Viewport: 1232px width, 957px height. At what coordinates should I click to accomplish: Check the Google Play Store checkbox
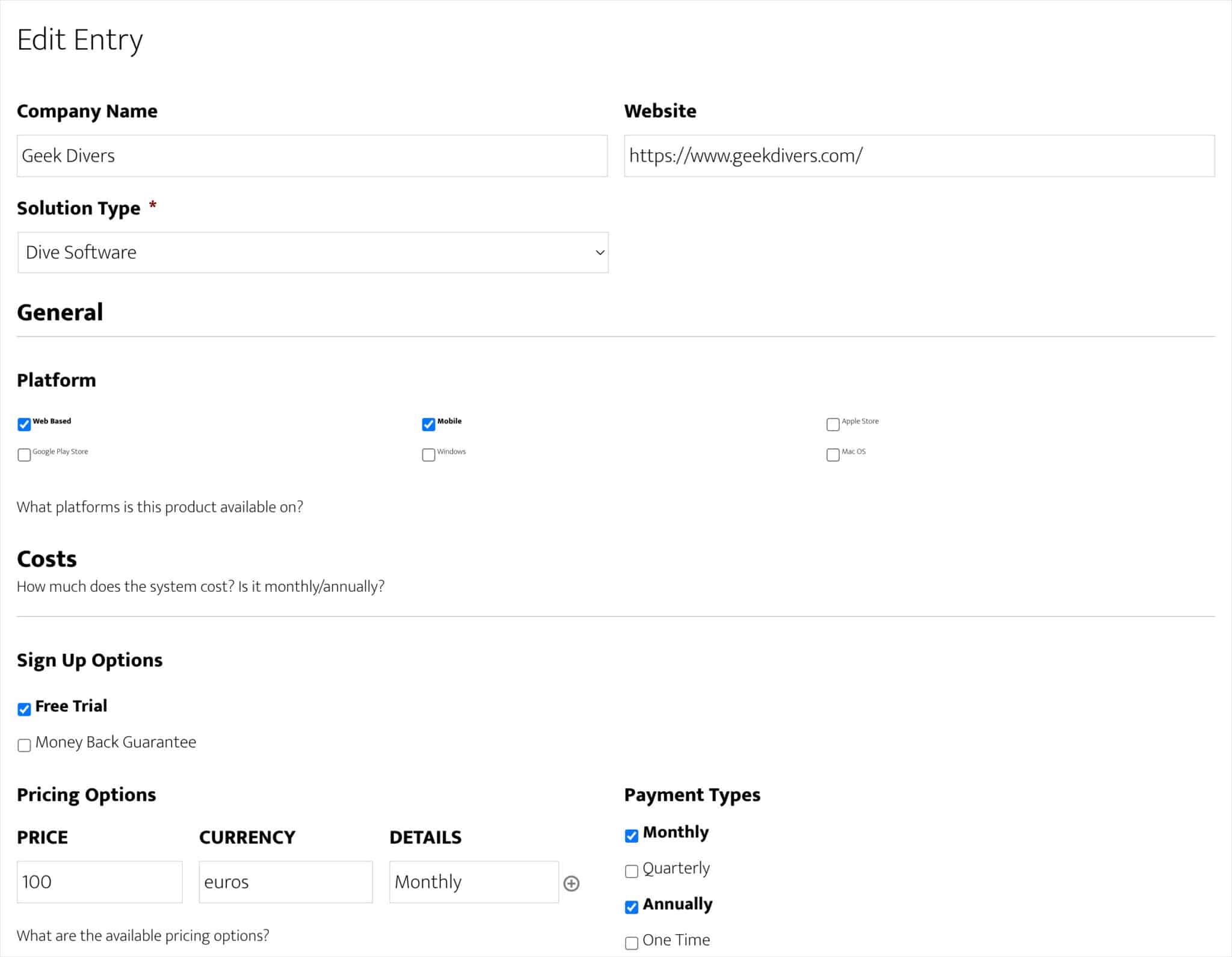click(24, 455)
